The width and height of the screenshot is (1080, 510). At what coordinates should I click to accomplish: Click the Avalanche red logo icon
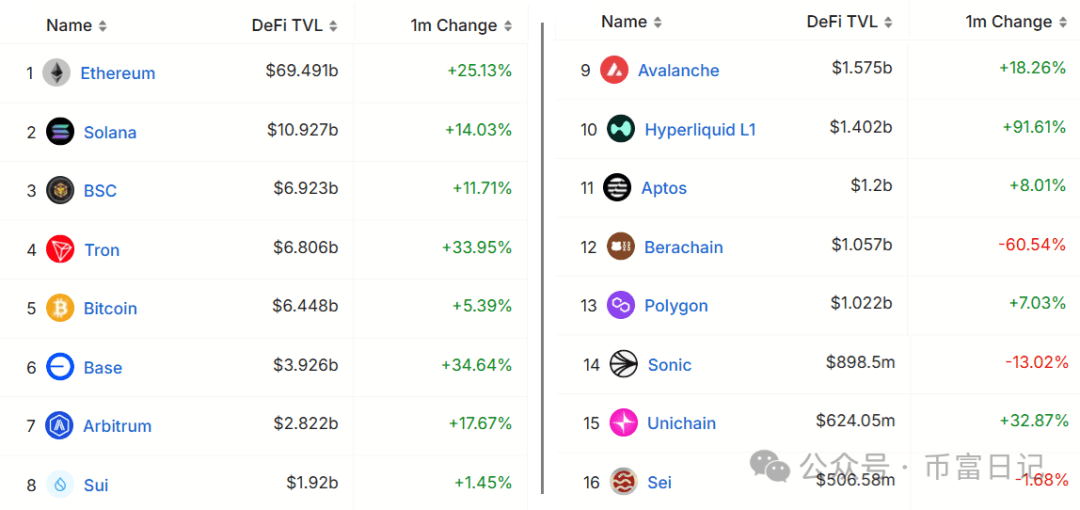pos(614,70)
